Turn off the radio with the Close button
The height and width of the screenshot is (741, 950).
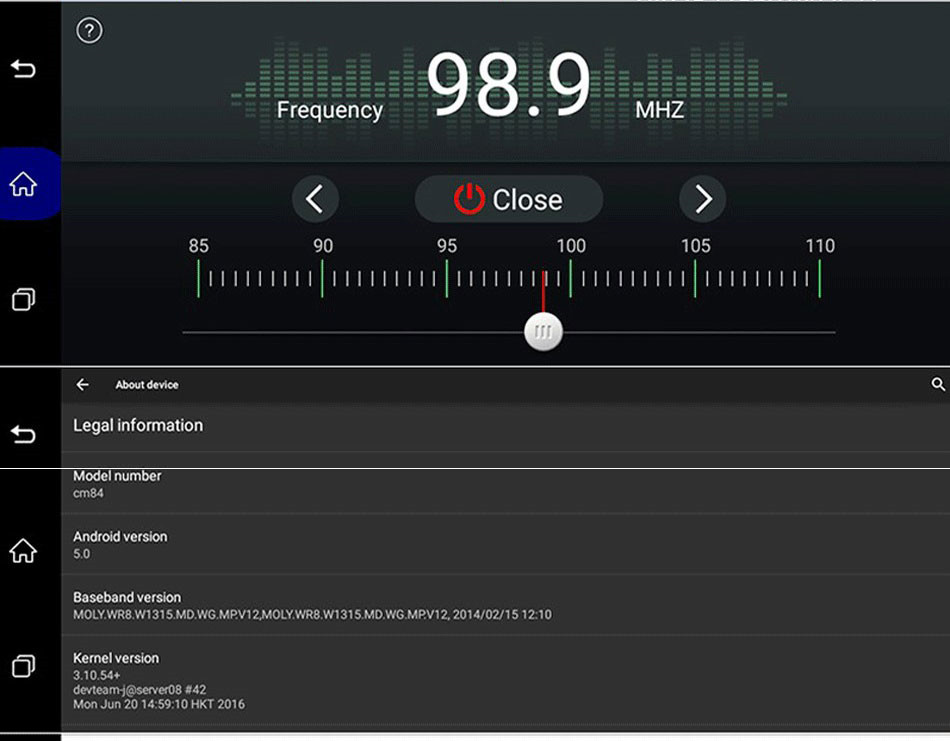point(508,200)
